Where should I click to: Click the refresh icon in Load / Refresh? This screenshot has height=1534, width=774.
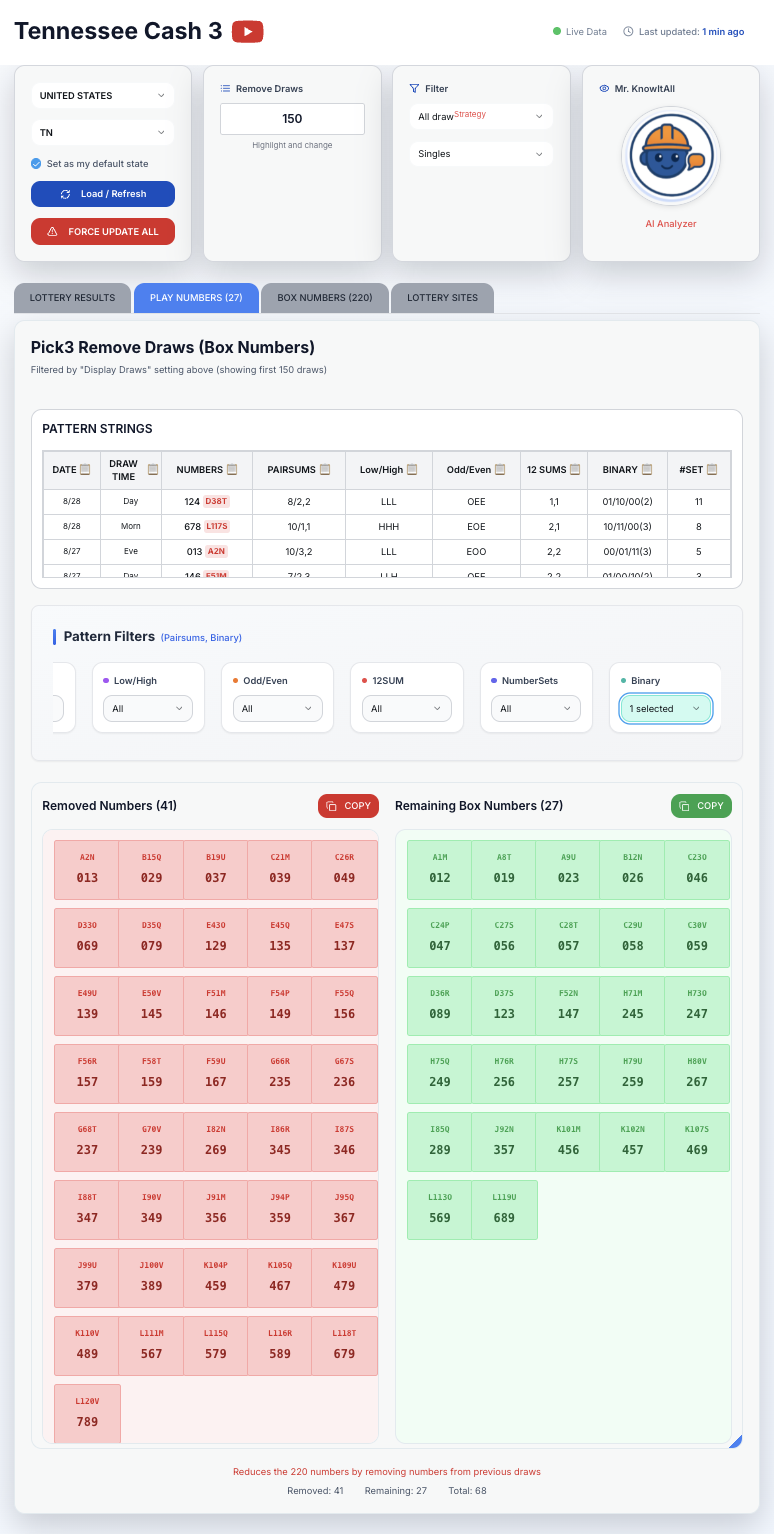coord(66,194)
